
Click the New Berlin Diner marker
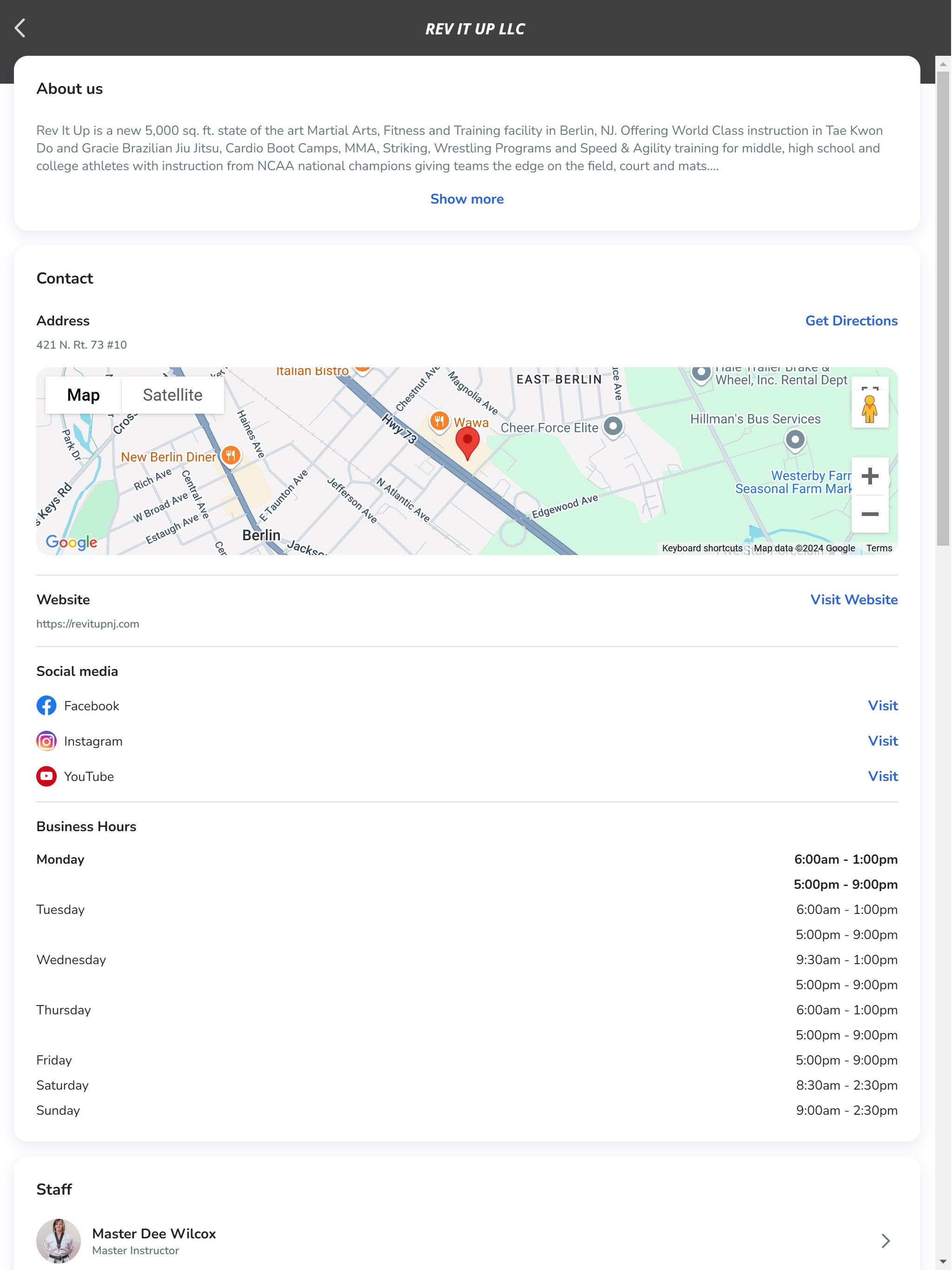pyautogui.click(x=231, y=456)
